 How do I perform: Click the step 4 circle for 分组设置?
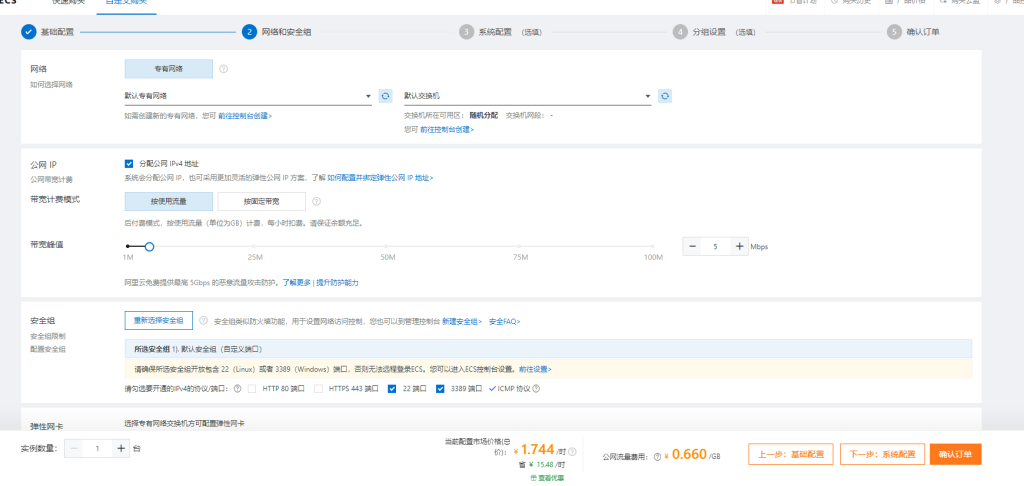(x=680, y=31)
